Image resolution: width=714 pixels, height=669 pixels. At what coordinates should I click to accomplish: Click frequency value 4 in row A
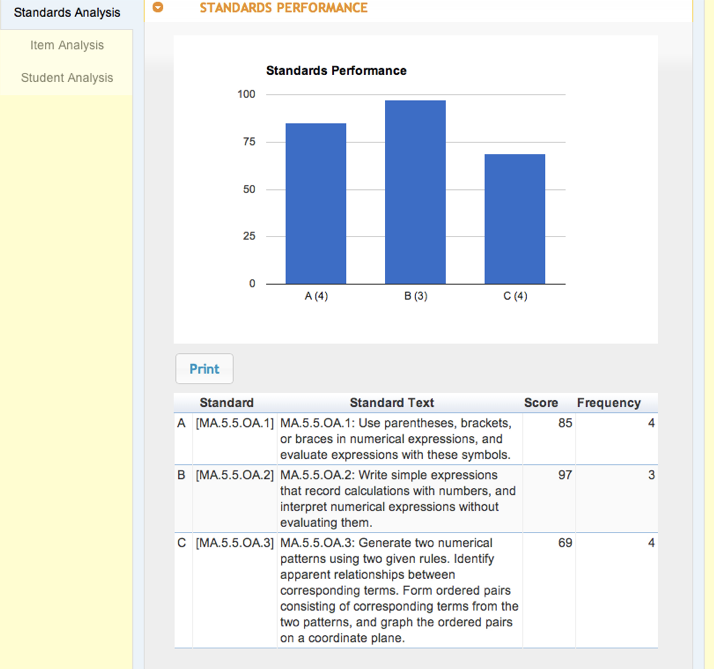point(651,423)
